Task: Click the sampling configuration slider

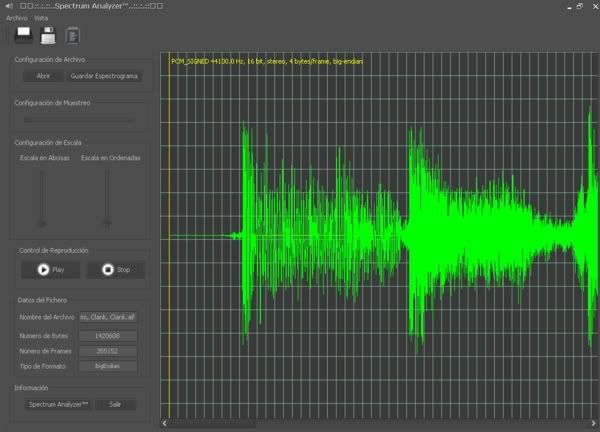Action: click(78, 120)
